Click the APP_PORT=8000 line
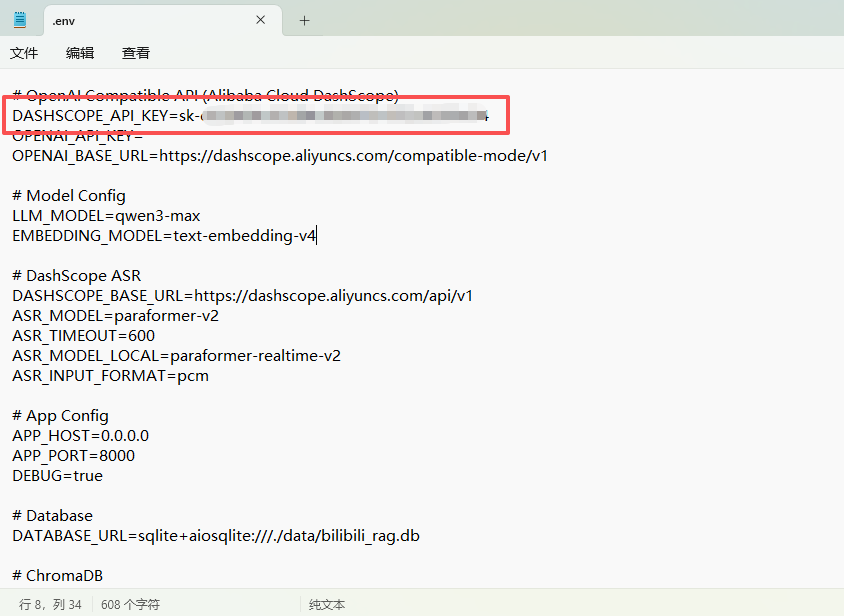The height and width of the screenshot is (616, 844). coord(74,456)
